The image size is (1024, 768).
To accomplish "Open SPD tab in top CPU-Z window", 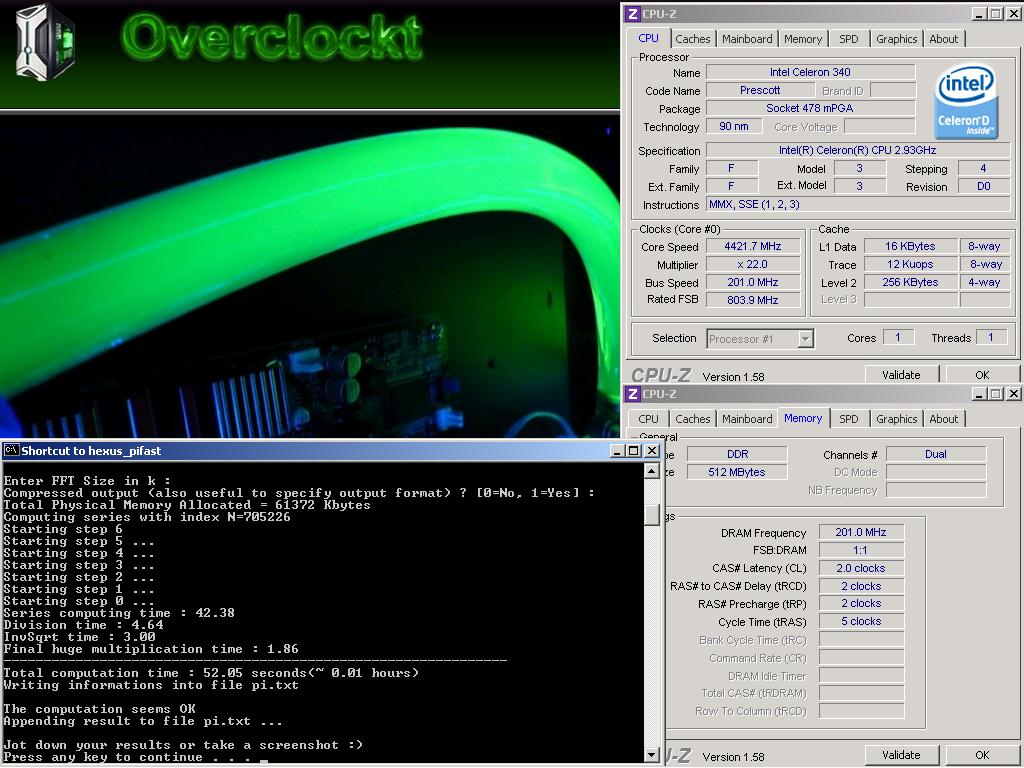I will 848,39.
